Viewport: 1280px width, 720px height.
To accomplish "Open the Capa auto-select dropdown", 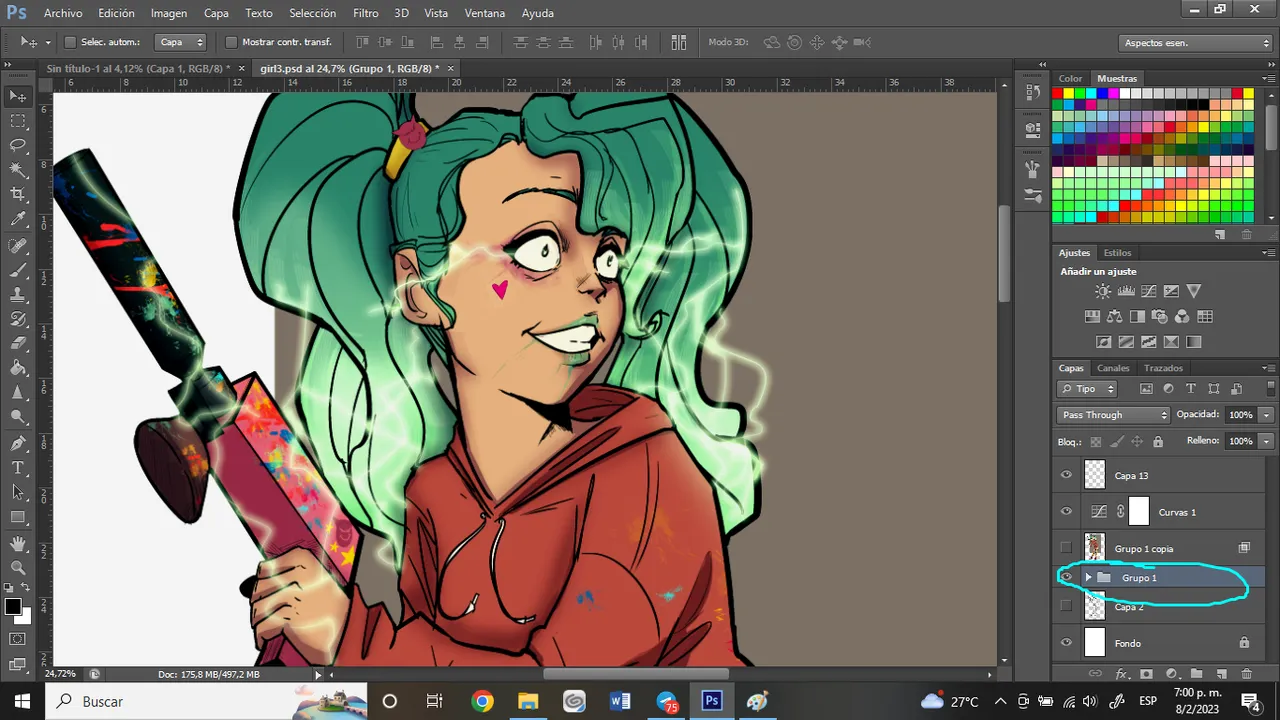I will coord(181,42).
